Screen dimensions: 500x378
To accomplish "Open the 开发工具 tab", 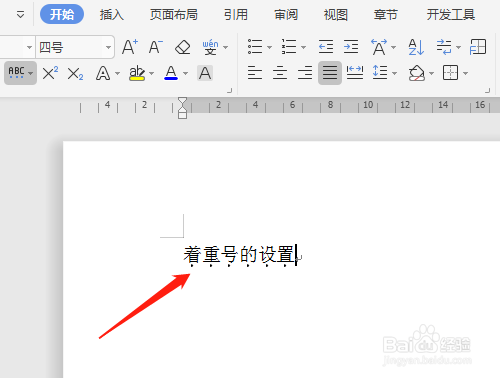I will (451, 15).
